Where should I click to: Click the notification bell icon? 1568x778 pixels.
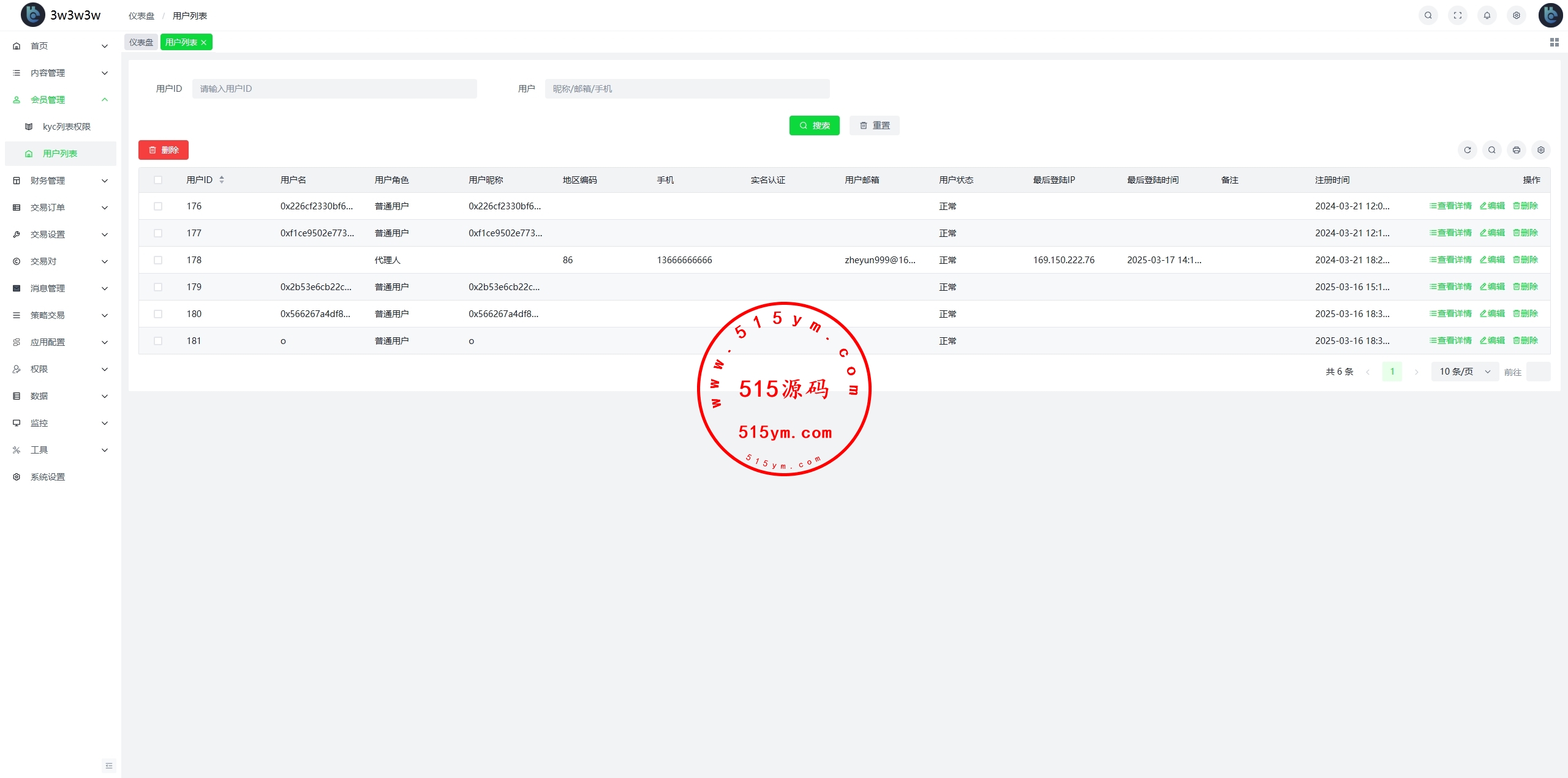1487,15
